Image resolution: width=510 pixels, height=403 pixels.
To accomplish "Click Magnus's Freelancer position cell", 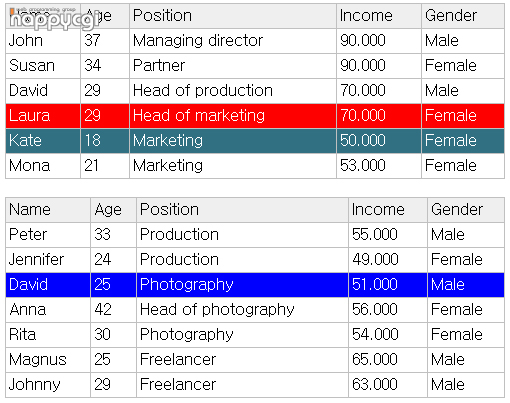I will (x=242, y=360).
